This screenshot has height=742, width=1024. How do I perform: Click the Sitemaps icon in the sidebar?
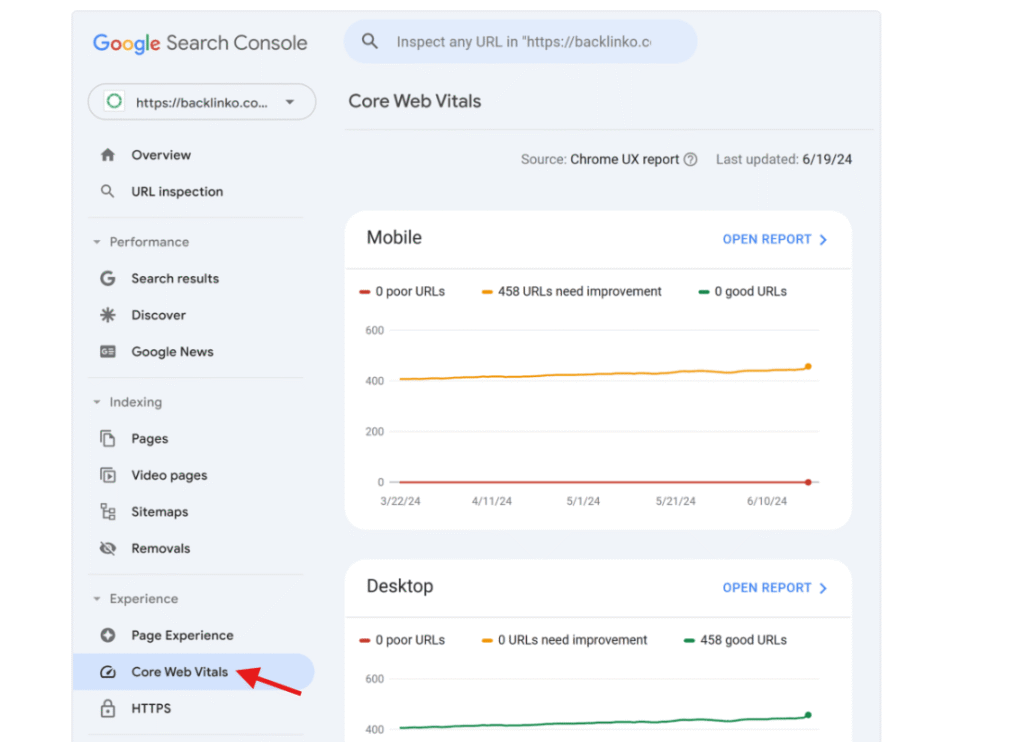coord(107,511)
